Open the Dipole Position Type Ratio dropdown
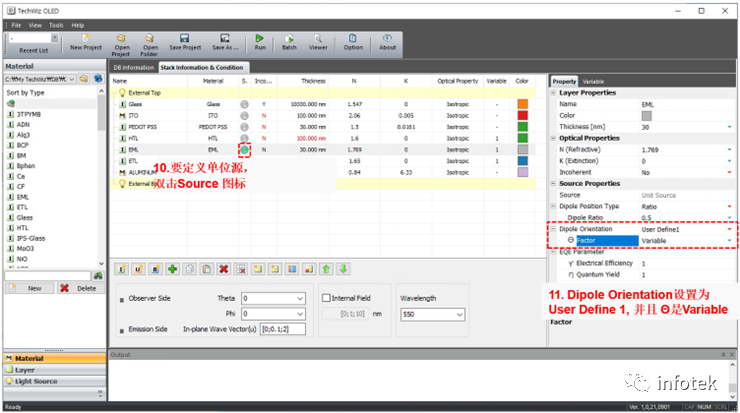 pos(729,207)
